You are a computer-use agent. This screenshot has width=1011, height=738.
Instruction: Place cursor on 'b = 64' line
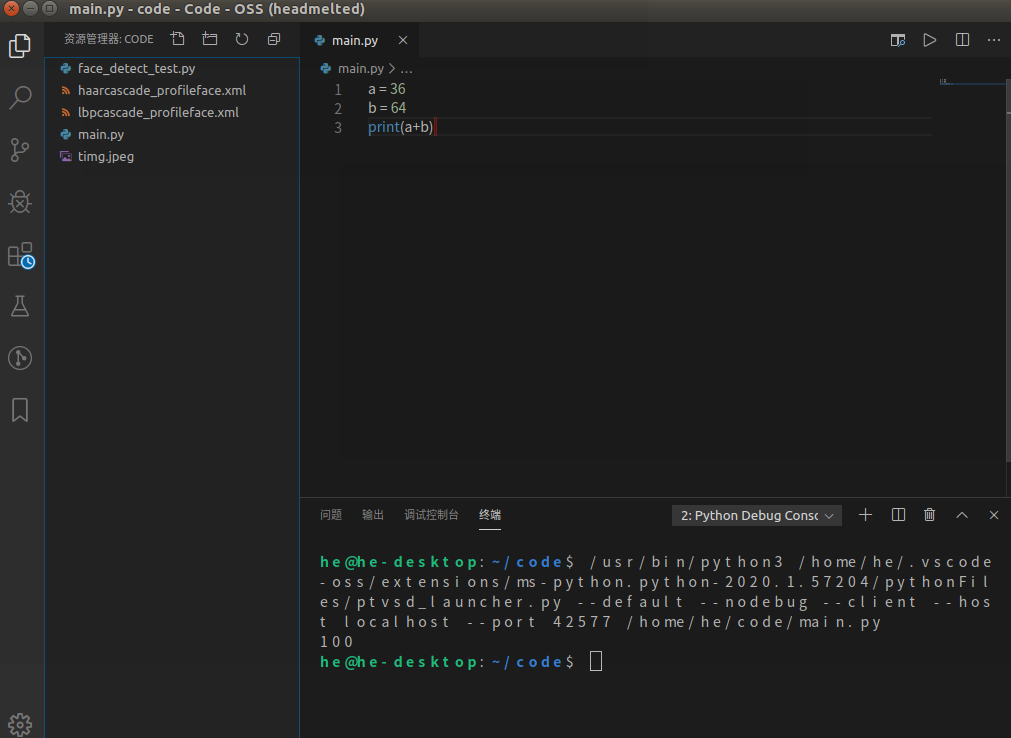click(x=387, y=108)
